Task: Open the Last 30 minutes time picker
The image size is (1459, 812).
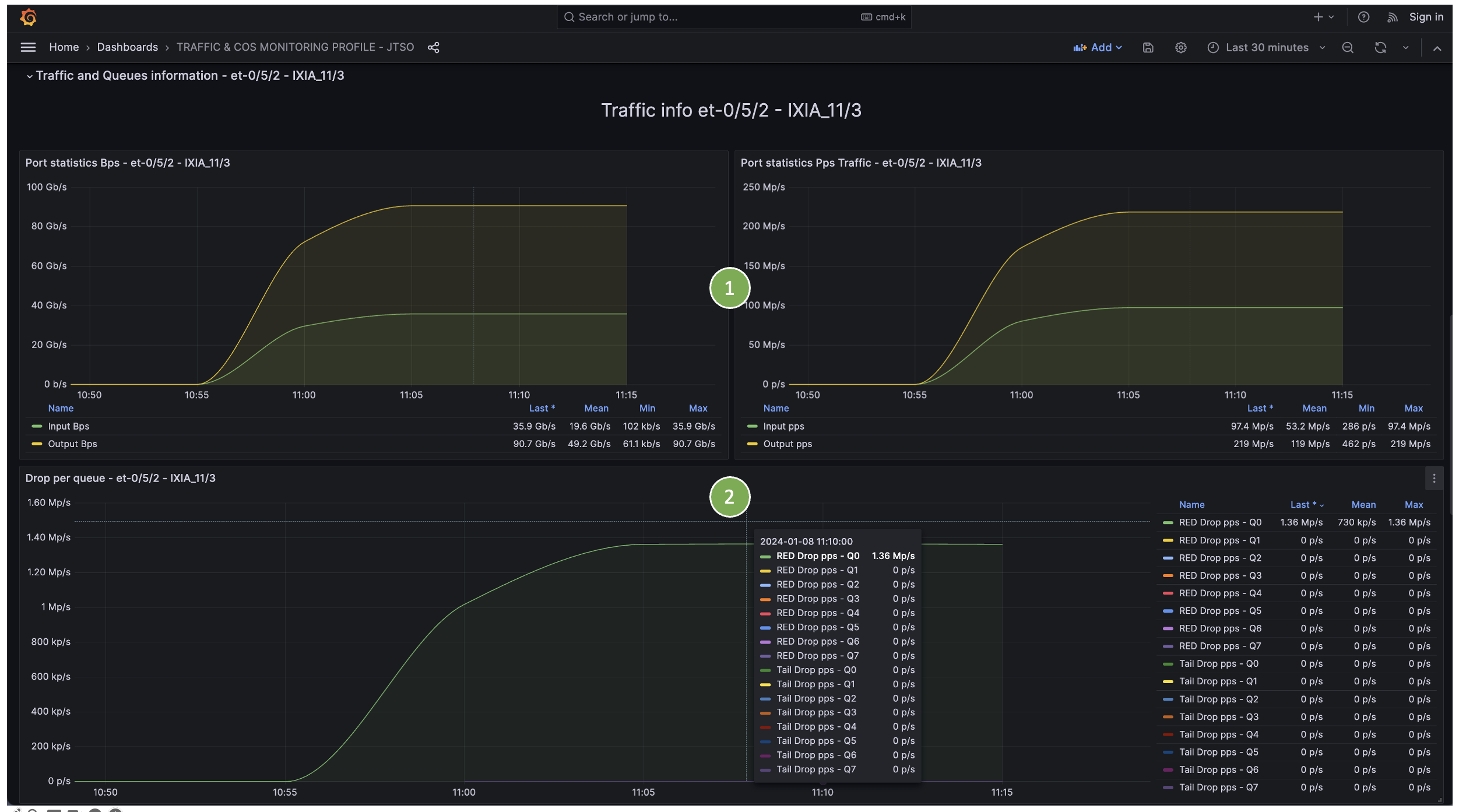Action: pos(1266,48)
